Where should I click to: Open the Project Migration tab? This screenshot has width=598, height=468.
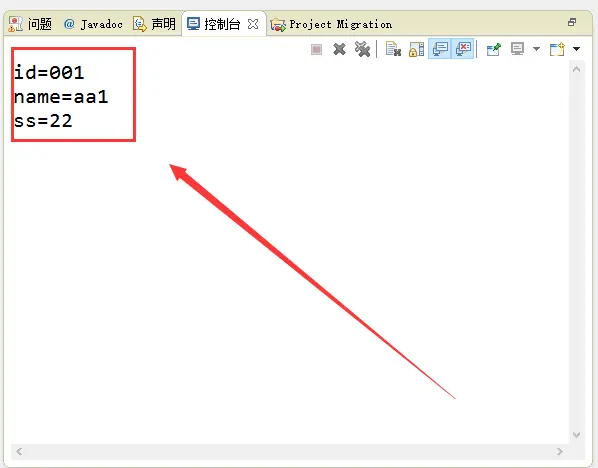coord(331,24)
